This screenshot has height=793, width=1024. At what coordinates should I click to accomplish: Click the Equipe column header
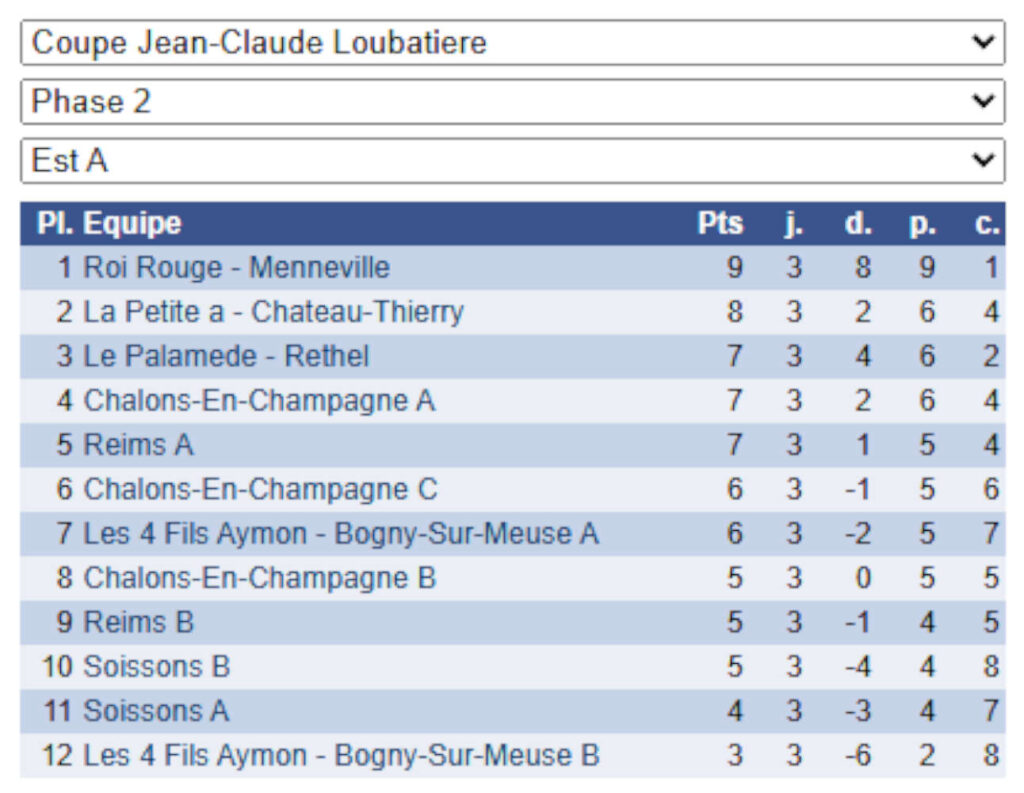point(132,223)
